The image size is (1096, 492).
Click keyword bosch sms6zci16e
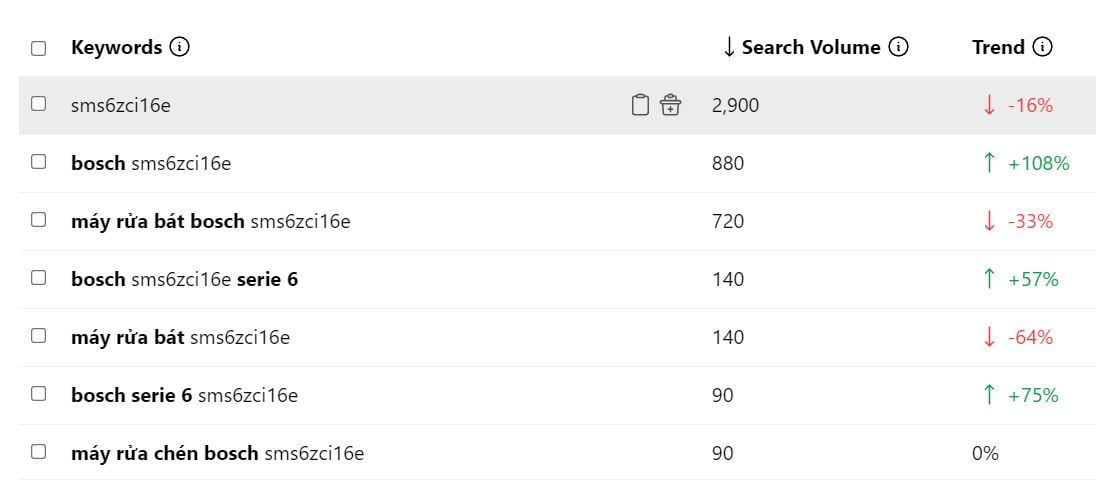(x=151, y=164)
